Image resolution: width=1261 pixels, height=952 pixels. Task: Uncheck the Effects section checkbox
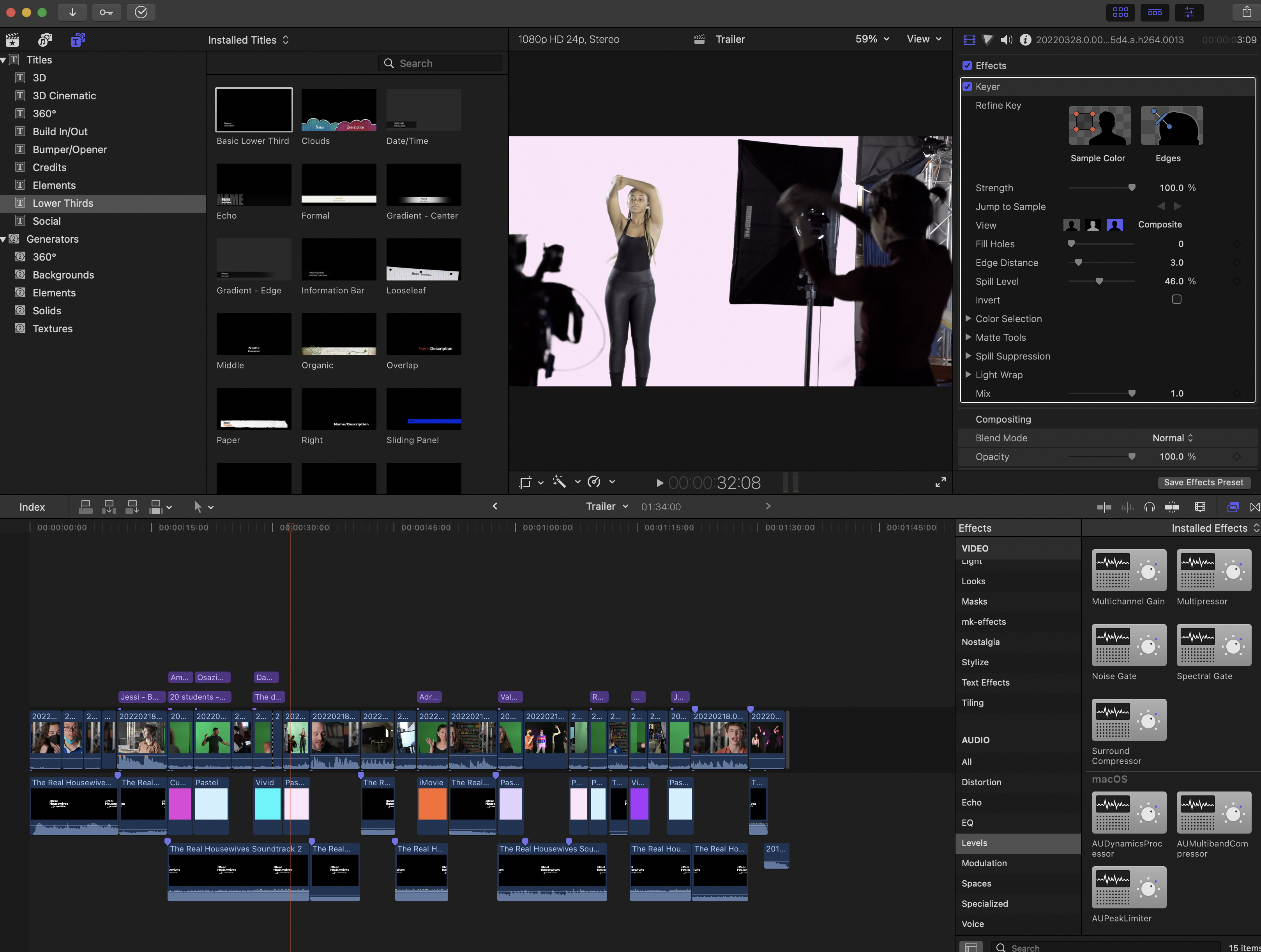[x=968, y=65]
